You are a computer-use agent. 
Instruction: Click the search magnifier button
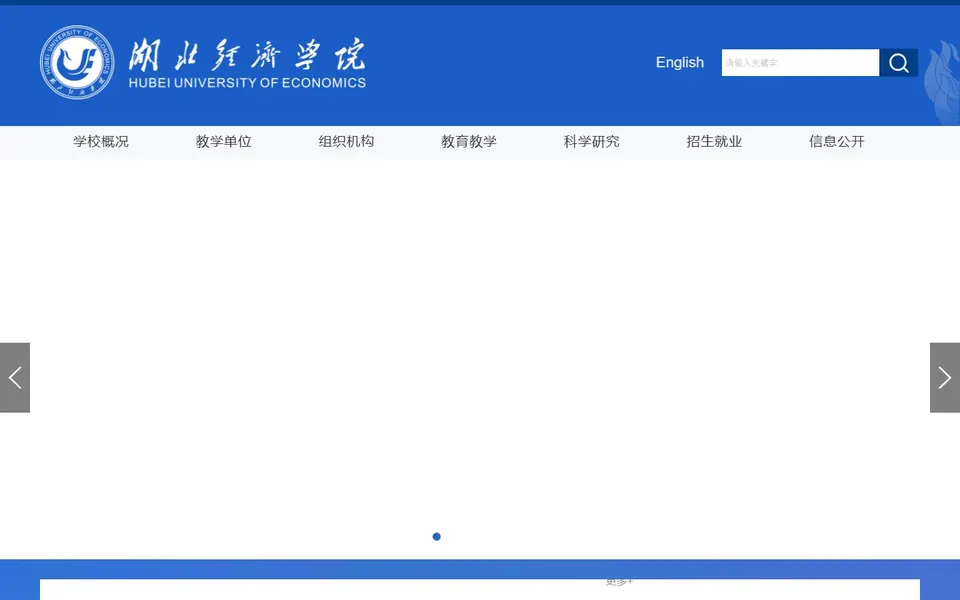coord(898,62)
